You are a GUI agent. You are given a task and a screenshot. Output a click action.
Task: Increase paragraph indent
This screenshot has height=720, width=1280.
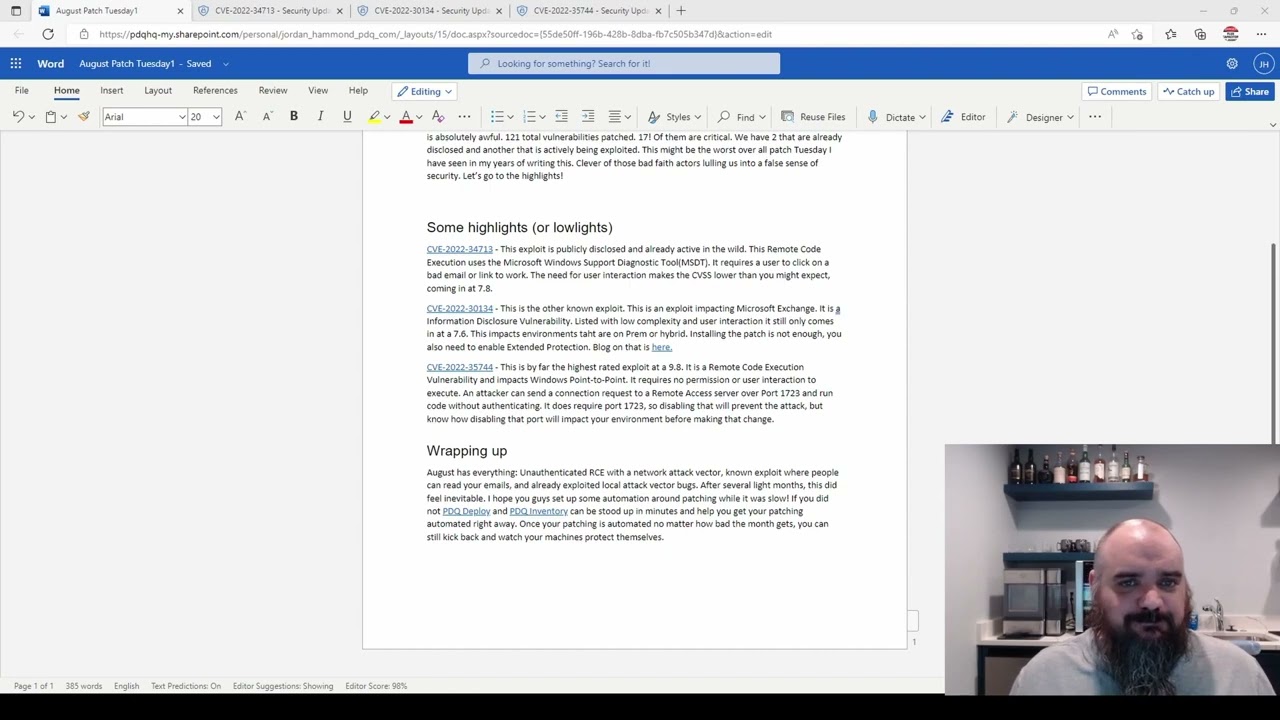588,117
